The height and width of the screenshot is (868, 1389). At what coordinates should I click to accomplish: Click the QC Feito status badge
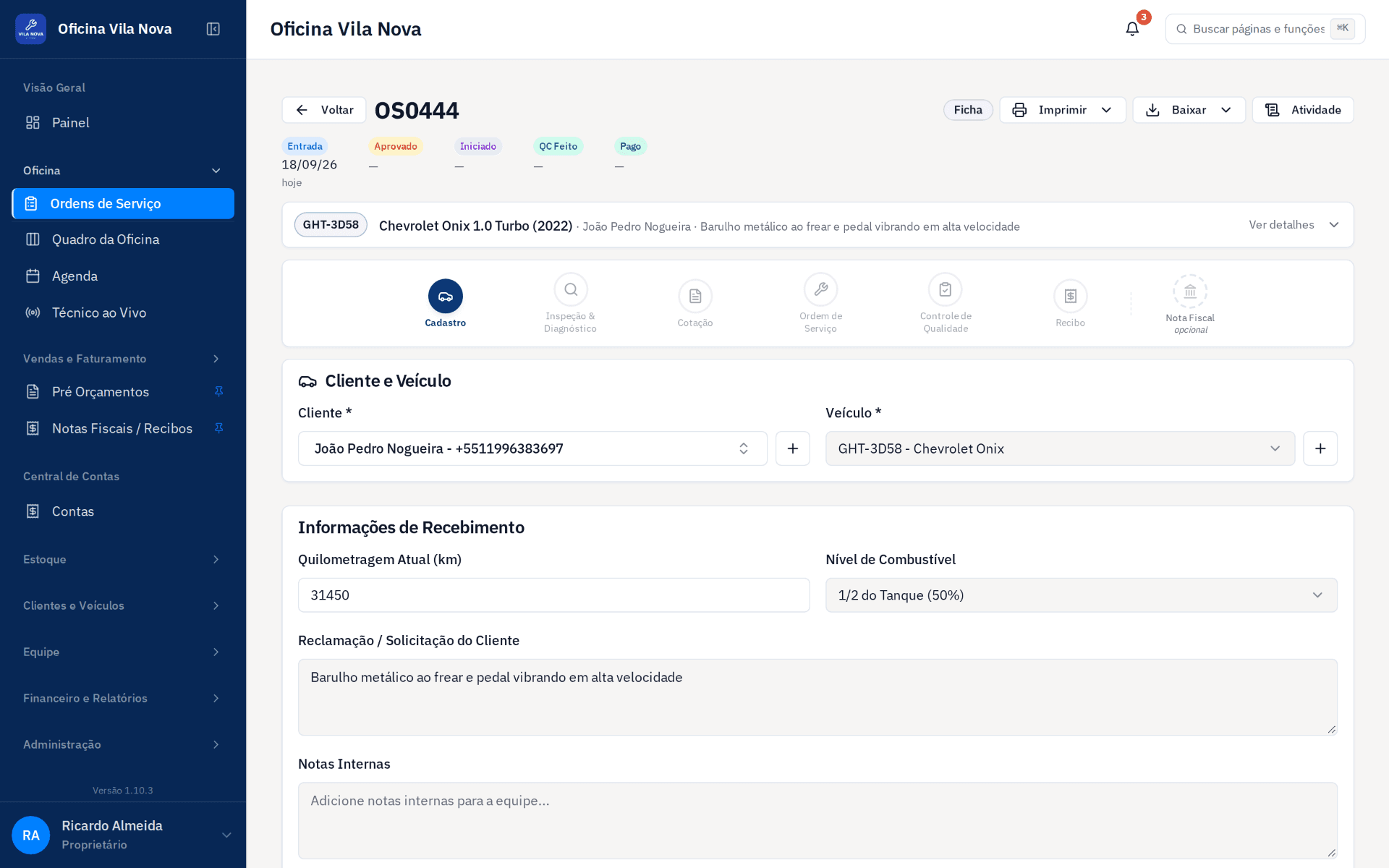tap(558, 146)
